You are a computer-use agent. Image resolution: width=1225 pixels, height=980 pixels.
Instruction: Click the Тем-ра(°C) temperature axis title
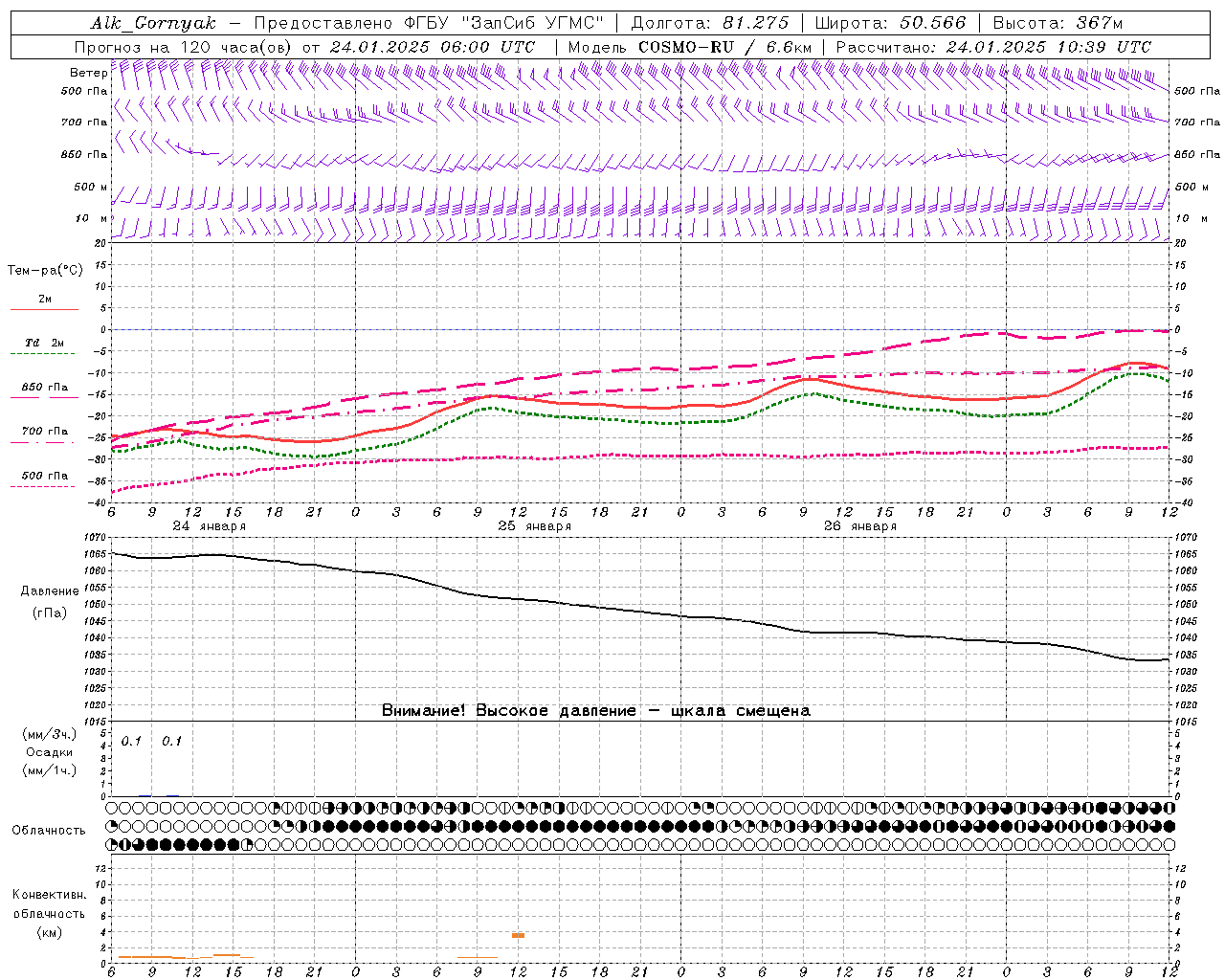point(45,271)
